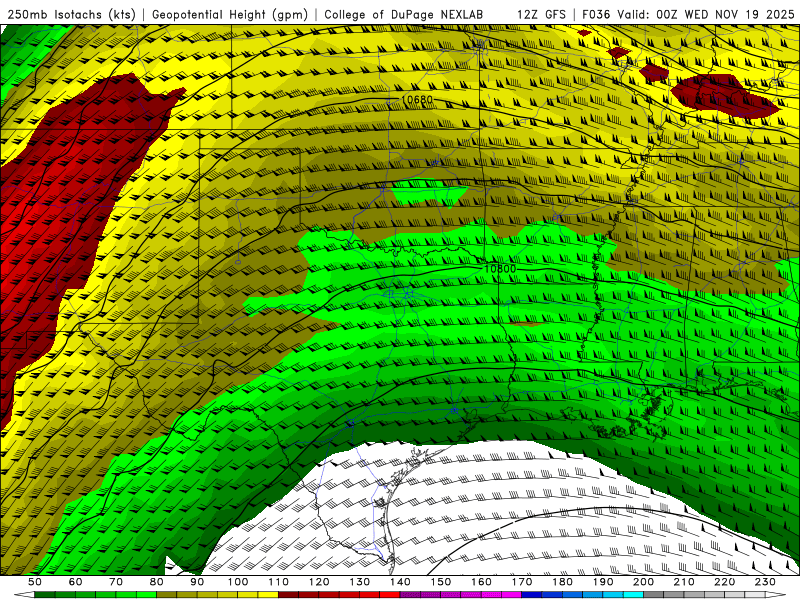The width and height of the screenshot is (800, 600).
Task: Click the darkest green color bar segment
Action: 44,594
